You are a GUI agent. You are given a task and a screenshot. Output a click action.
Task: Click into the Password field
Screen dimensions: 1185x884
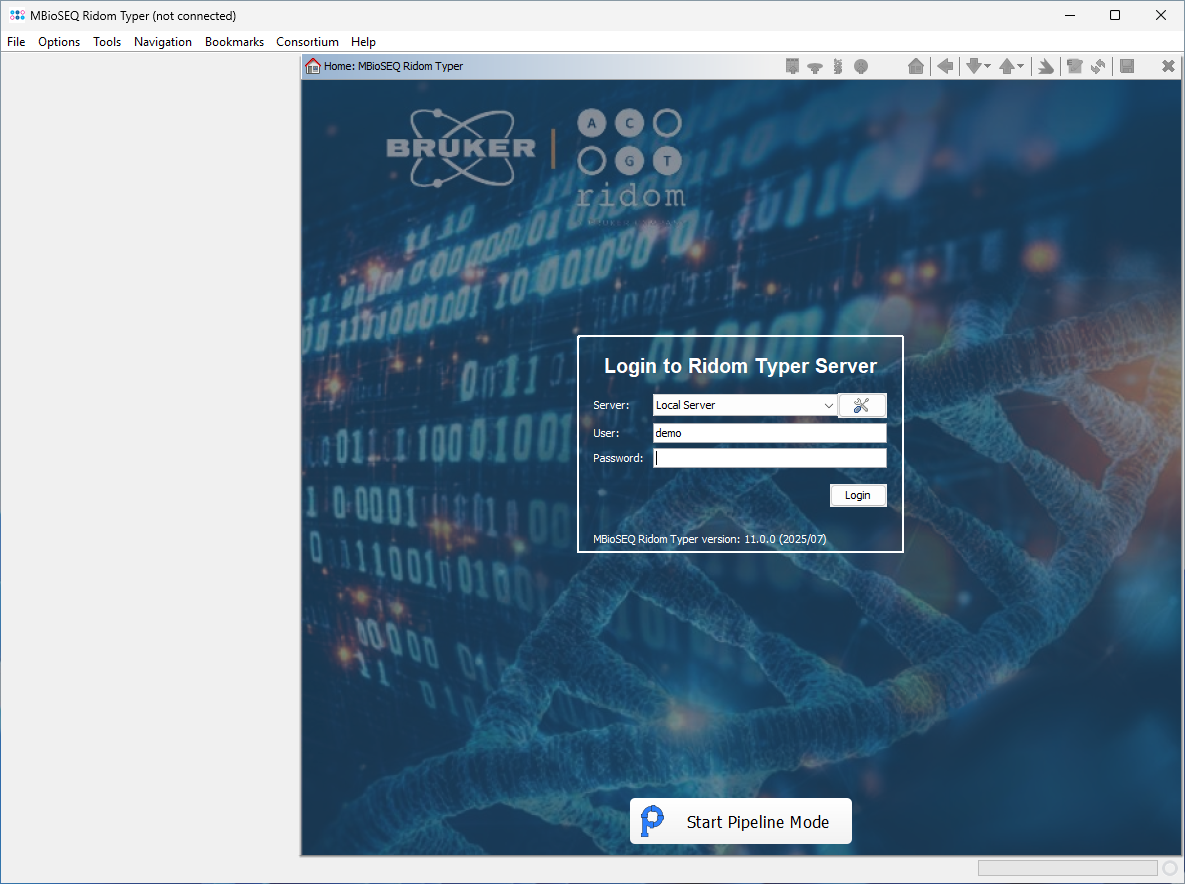coord(769,458)
